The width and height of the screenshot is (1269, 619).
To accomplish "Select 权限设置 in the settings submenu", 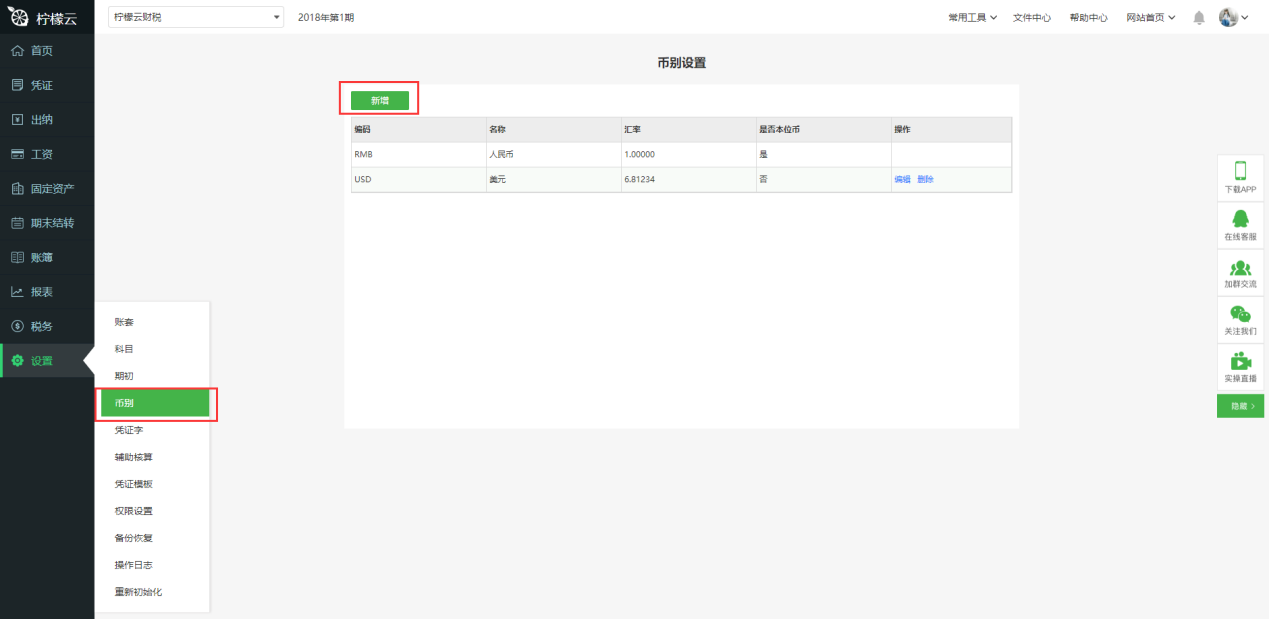I will [134, 511].
